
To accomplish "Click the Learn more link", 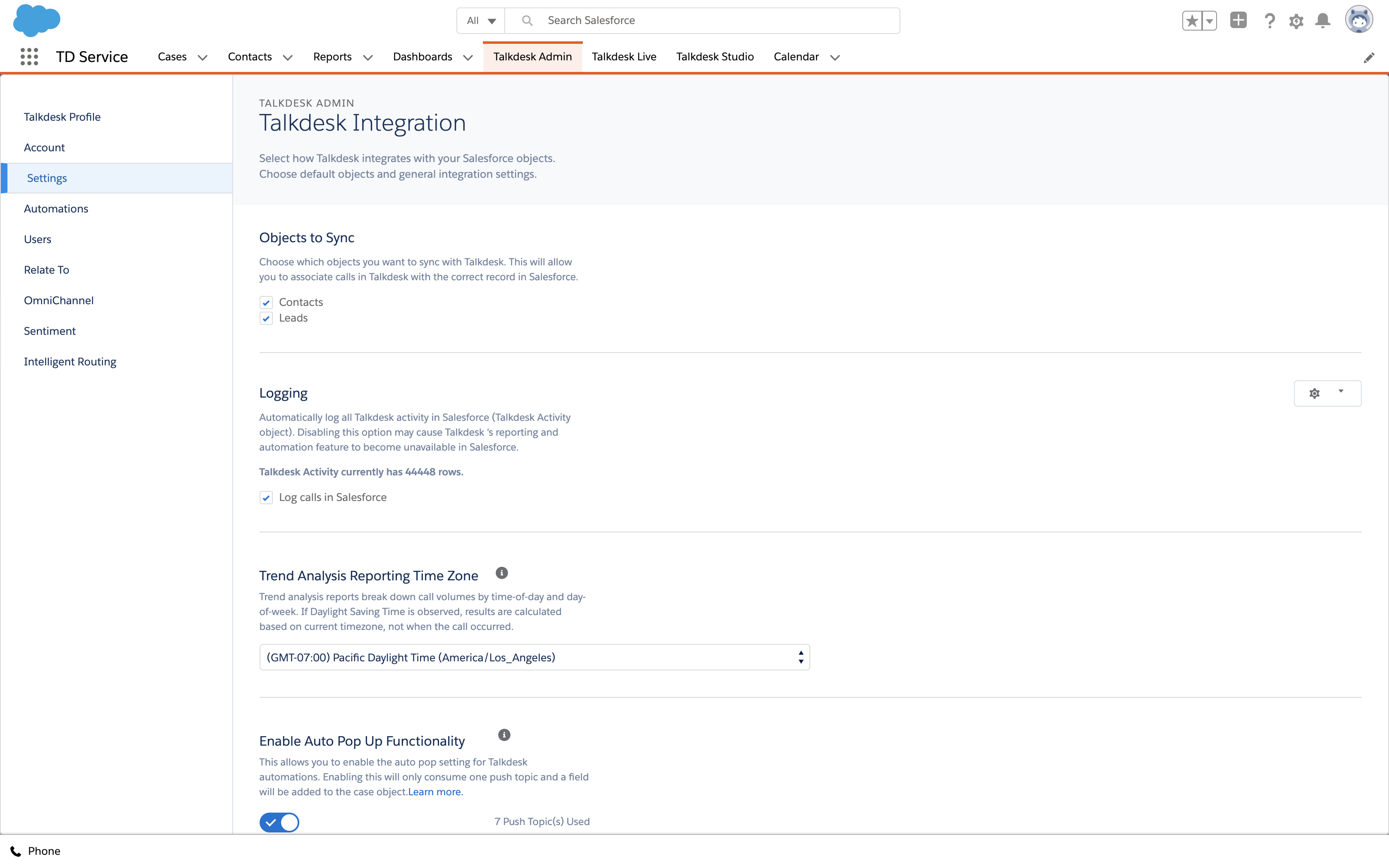I will pyautogui.click(x=434, y=792).
